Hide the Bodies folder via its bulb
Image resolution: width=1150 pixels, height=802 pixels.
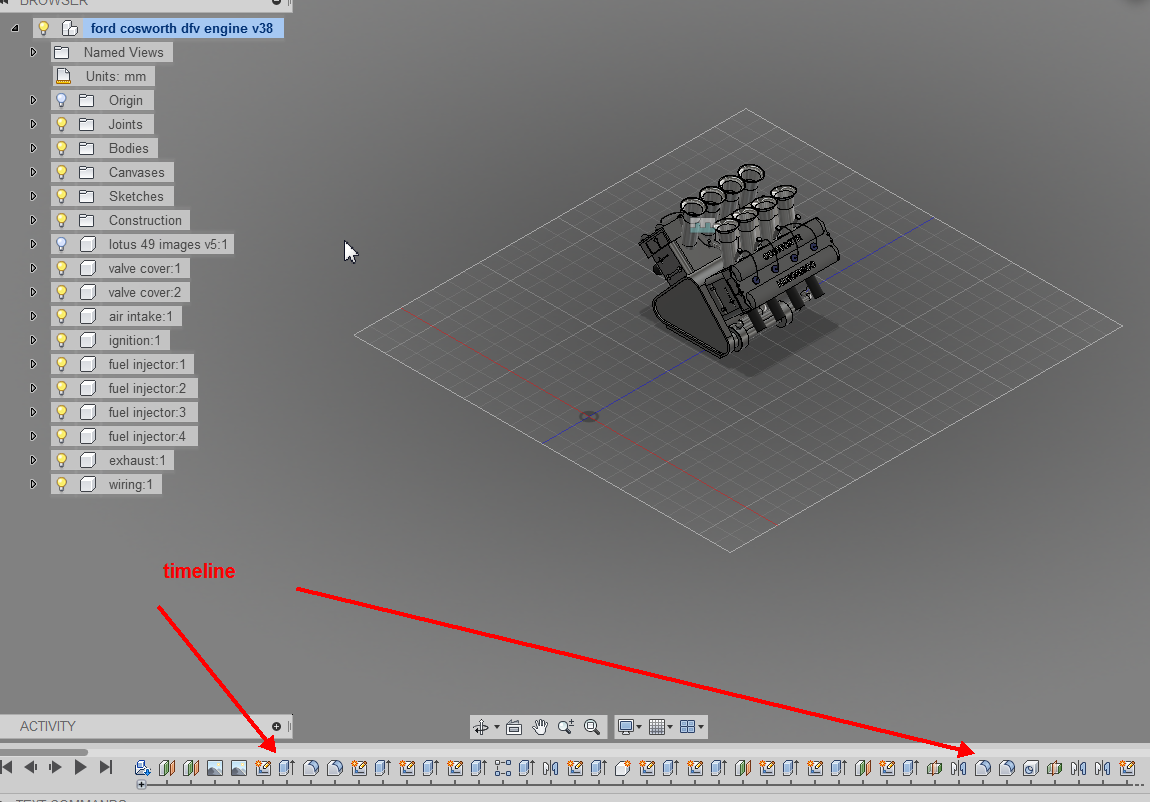tap(62, 149)
